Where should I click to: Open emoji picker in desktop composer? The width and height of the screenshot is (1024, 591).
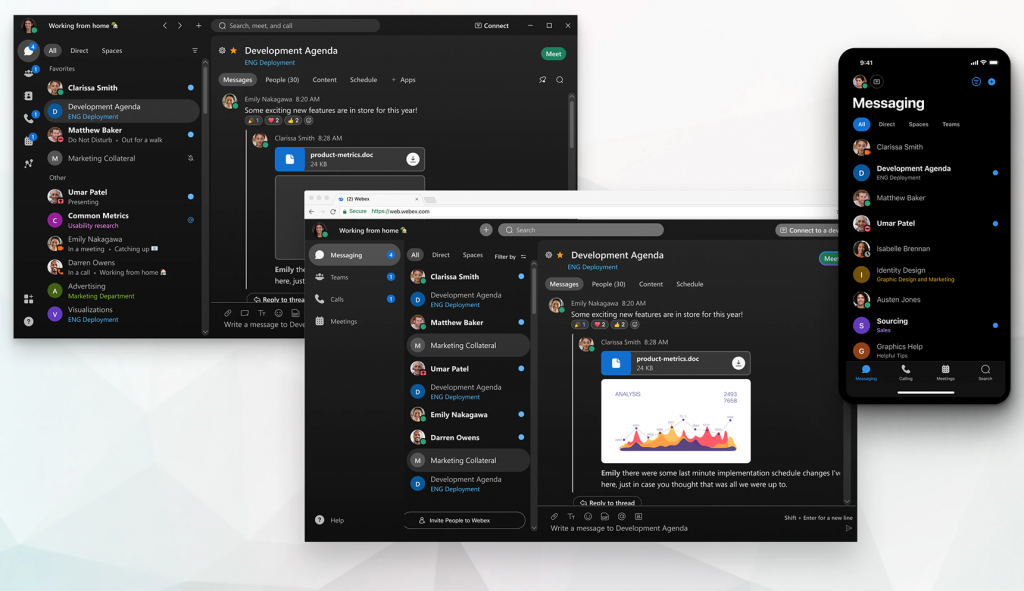(279, 313)
